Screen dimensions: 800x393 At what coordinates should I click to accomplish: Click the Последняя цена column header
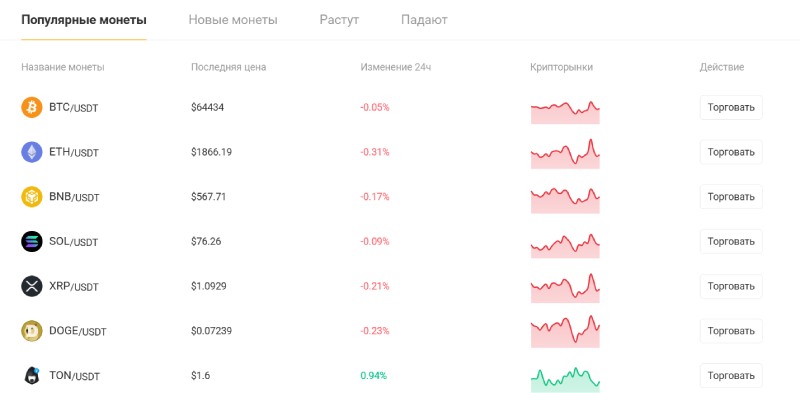[229, 67]
